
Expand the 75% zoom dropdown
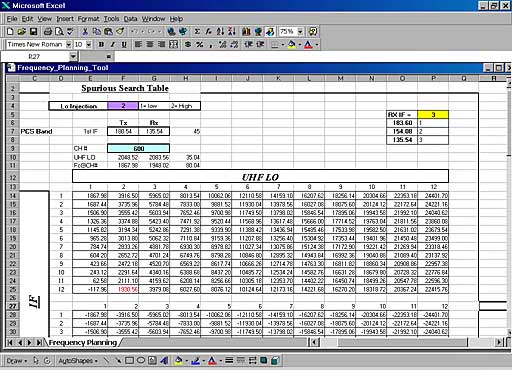pyautogui.click(x=300, y=32)
